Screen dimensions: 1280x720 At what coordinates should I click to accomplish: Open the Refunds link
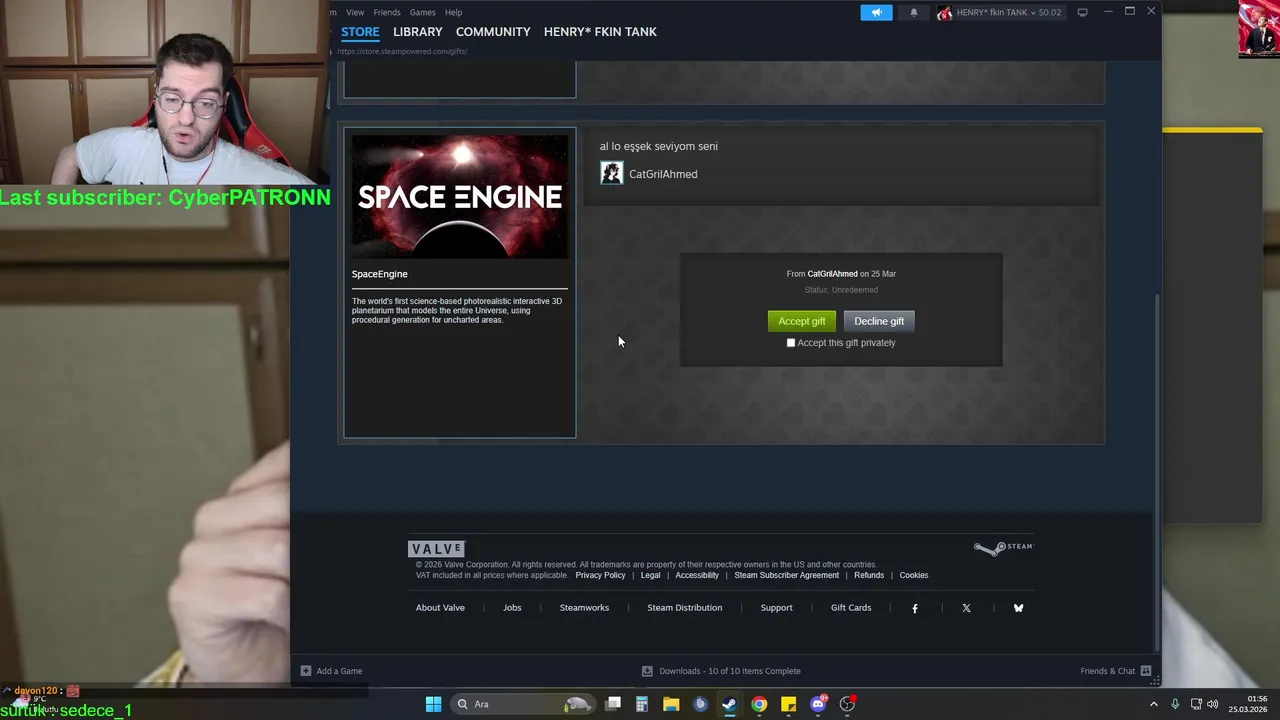(869, 575)
